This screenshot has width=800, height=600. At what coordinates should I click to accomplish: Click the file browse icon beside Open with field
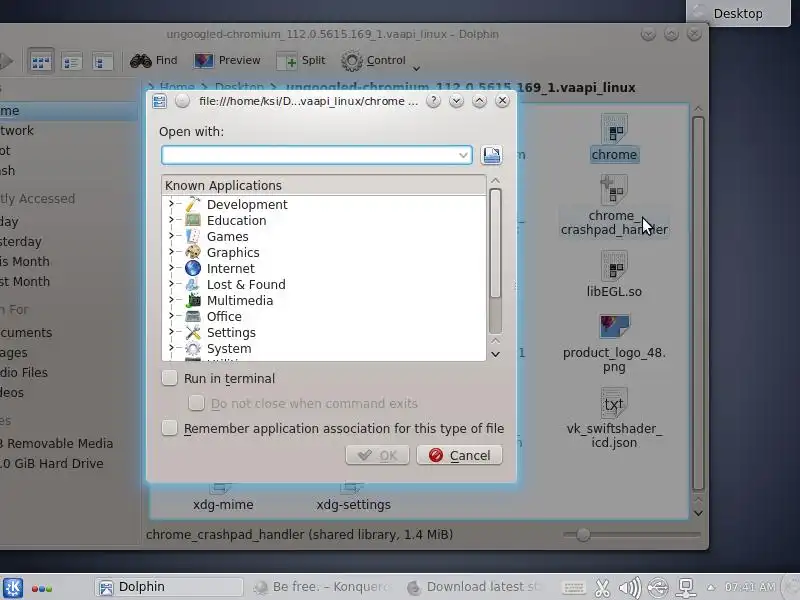[491, 155]
